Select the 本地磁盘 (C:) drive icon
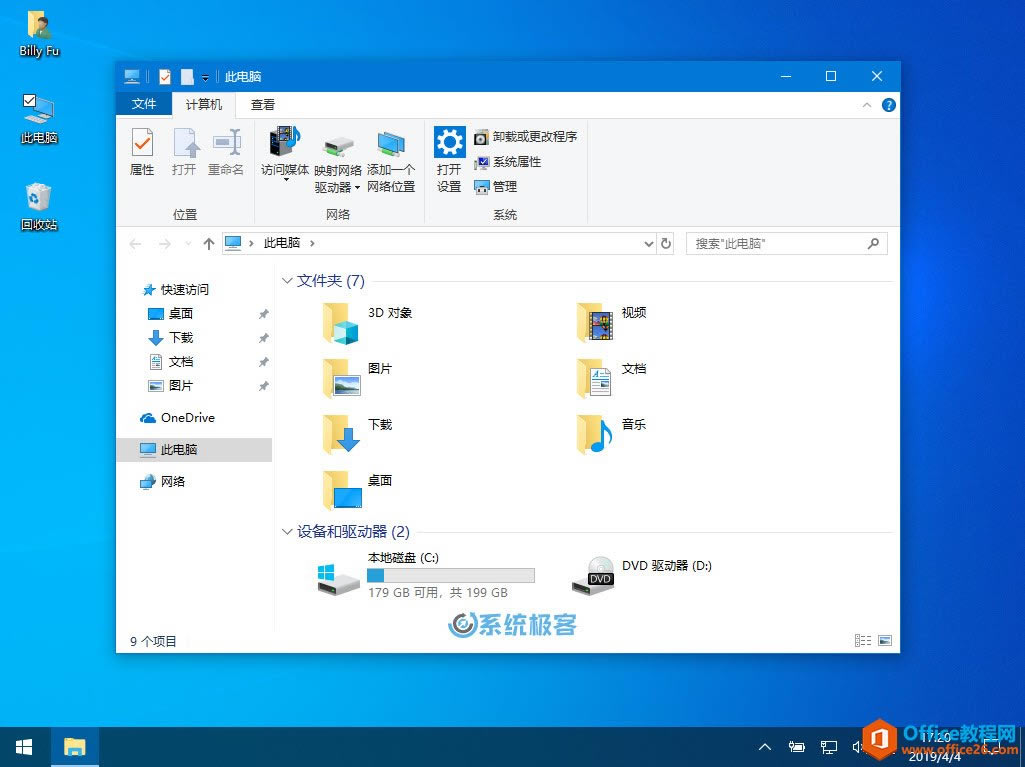This screenshot has height=767, width=1025. pos(337,579)
